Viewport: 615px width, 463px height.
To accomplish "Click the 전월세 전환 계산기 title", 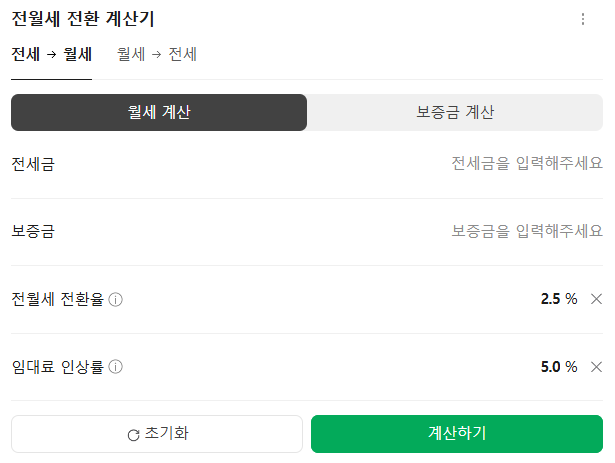I will [x=83, y=19].
